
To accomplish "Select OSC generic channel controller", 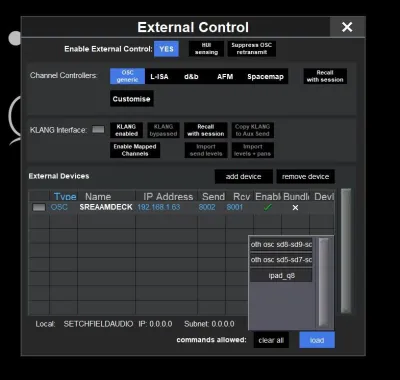I will 127,76.
